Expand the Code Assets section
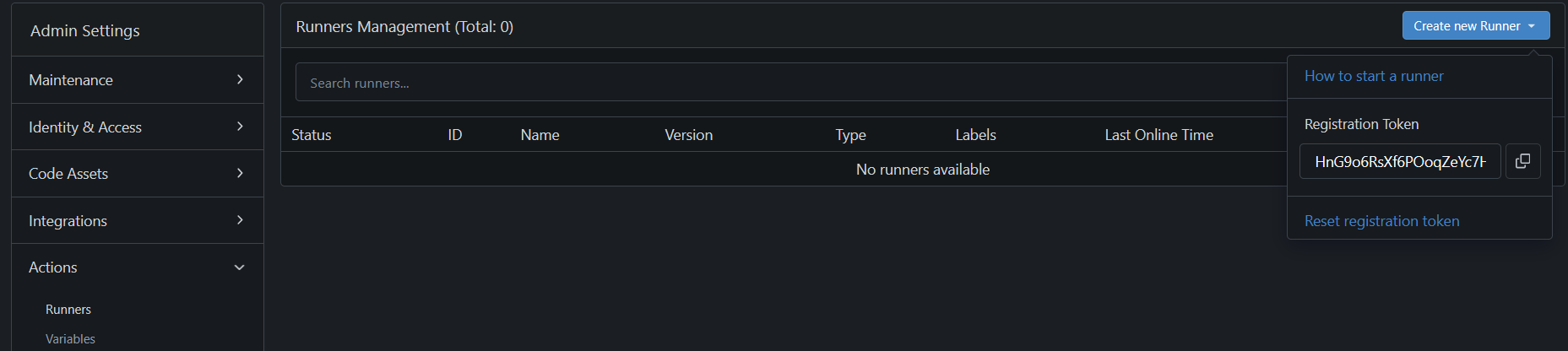This screenshot has height=351, width=1568. [x=137, y=174]
